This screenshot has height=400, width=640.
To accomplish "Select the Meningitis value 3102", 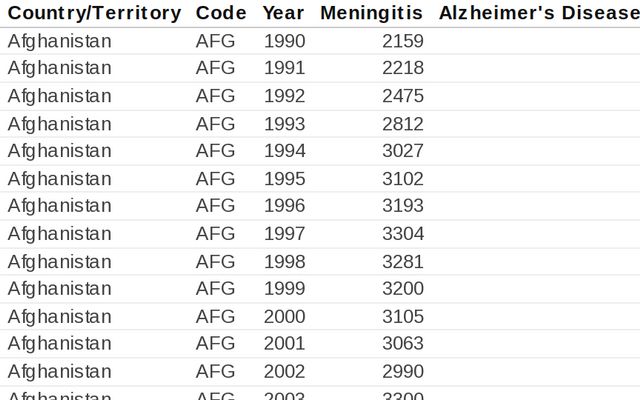I will 403,179.
